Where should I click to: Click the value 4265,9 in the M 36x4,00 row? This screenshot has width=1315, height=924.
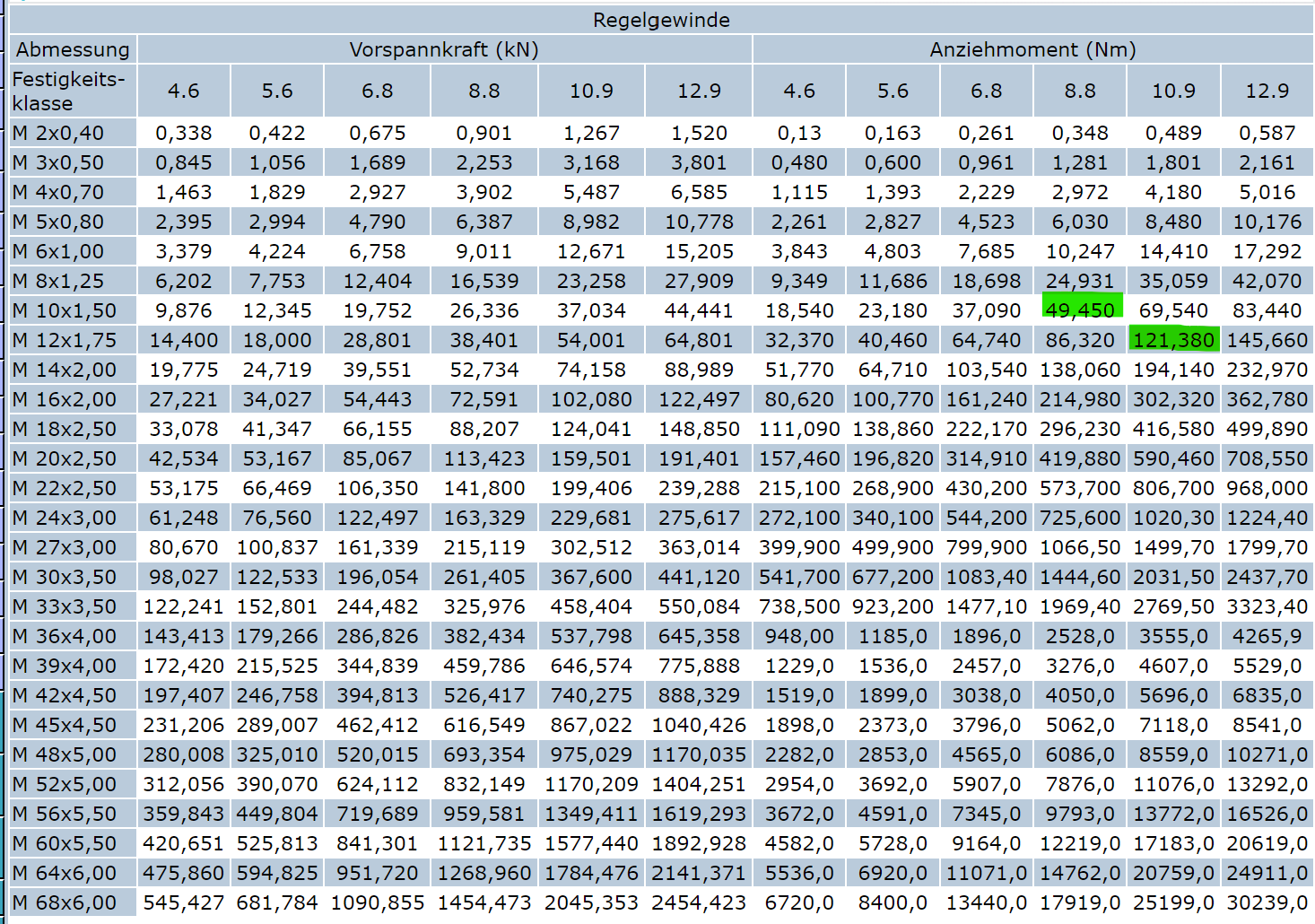coord(1267,636)
